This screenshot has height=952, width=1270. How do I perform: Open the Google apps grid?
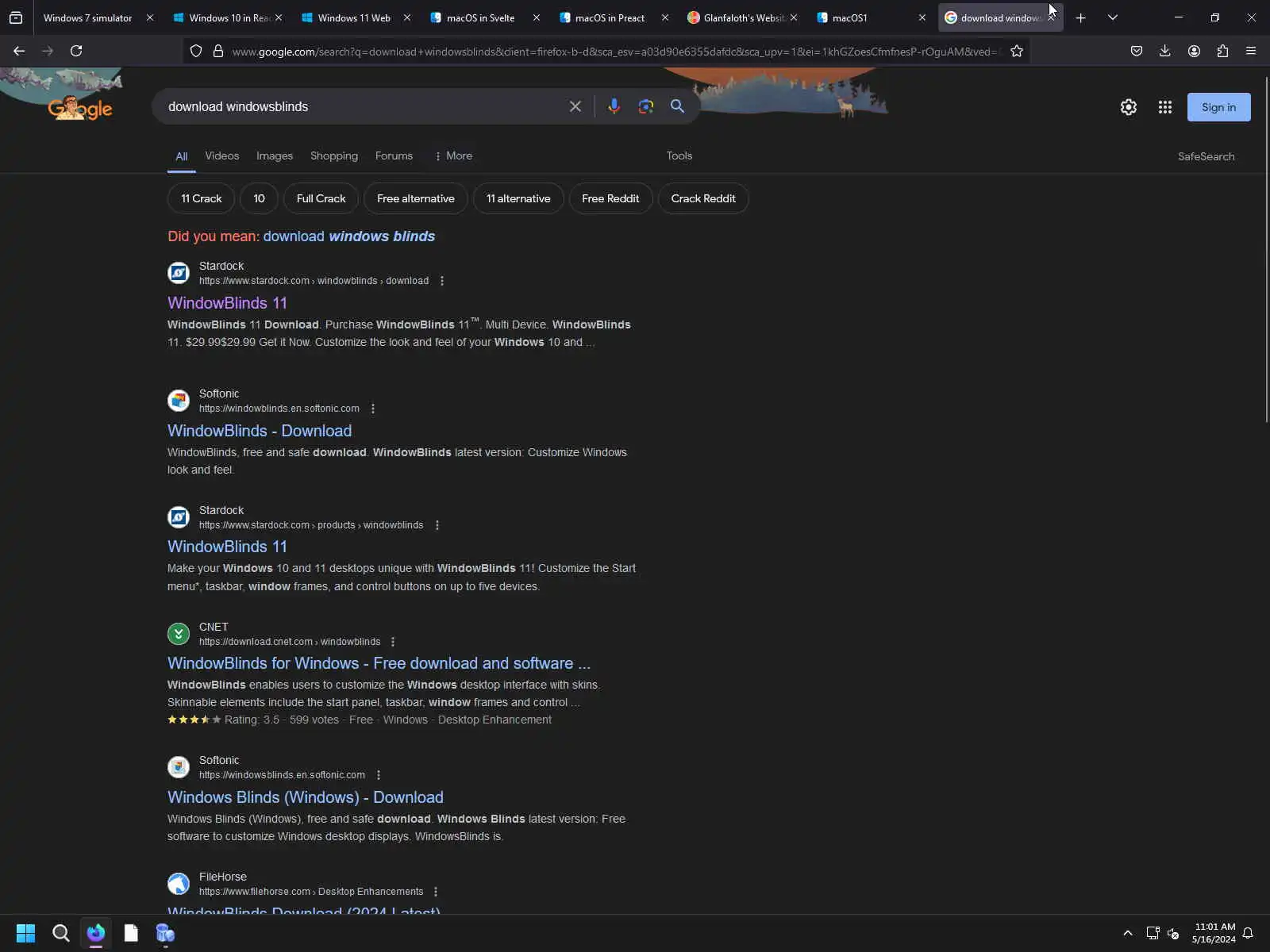coord(1164,107)
